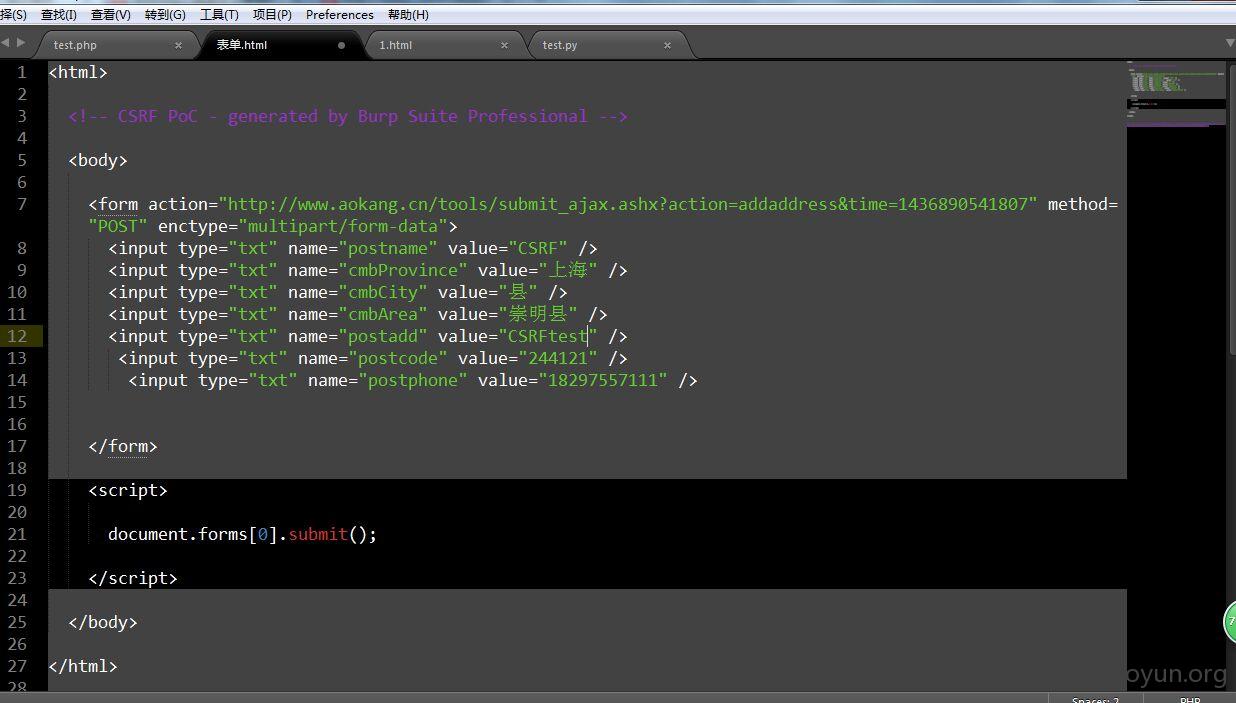The image size is (1236, 703).
Task: Click line number 27 in gutter
Action: coord(17,666)
